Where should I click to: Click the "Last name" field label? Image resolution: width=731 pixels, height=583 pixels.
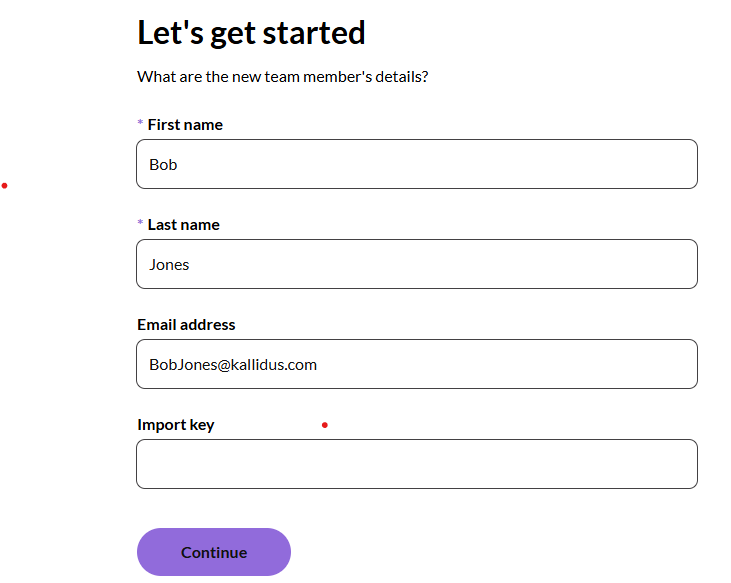coord(183,225)
